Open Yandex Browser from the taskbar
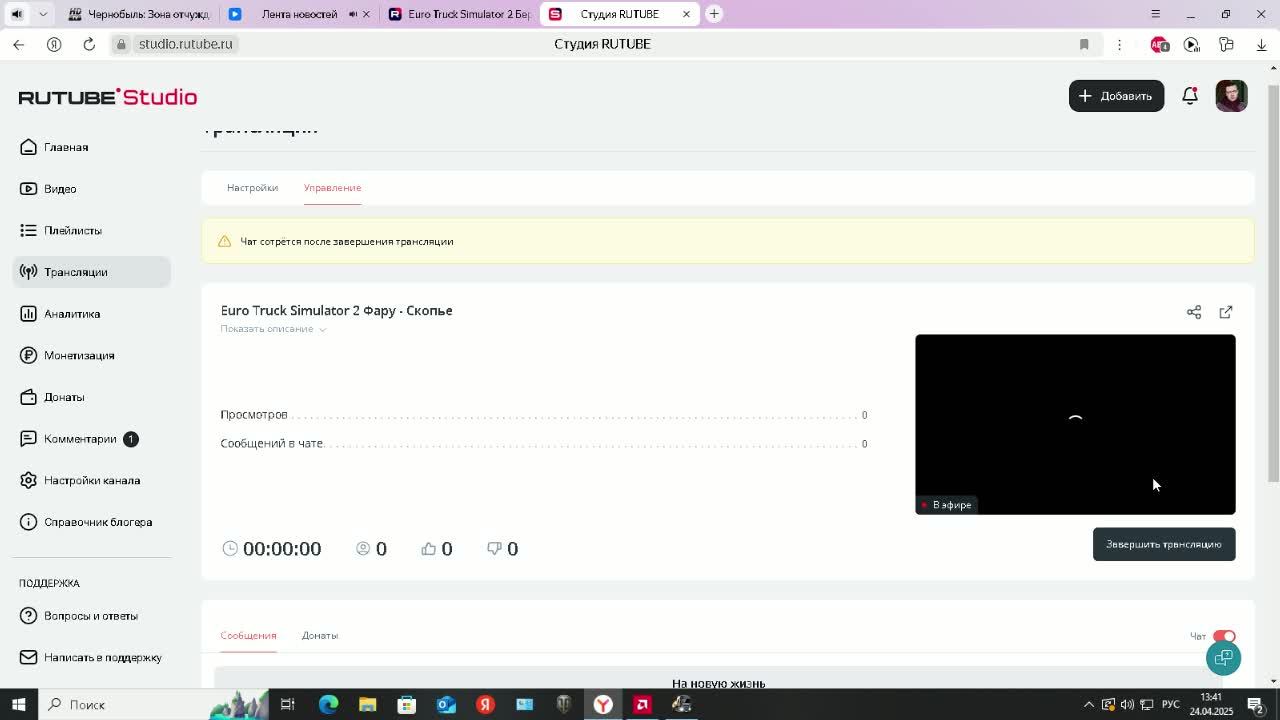This screenshot has width=1280, height=720. (603, 704)
